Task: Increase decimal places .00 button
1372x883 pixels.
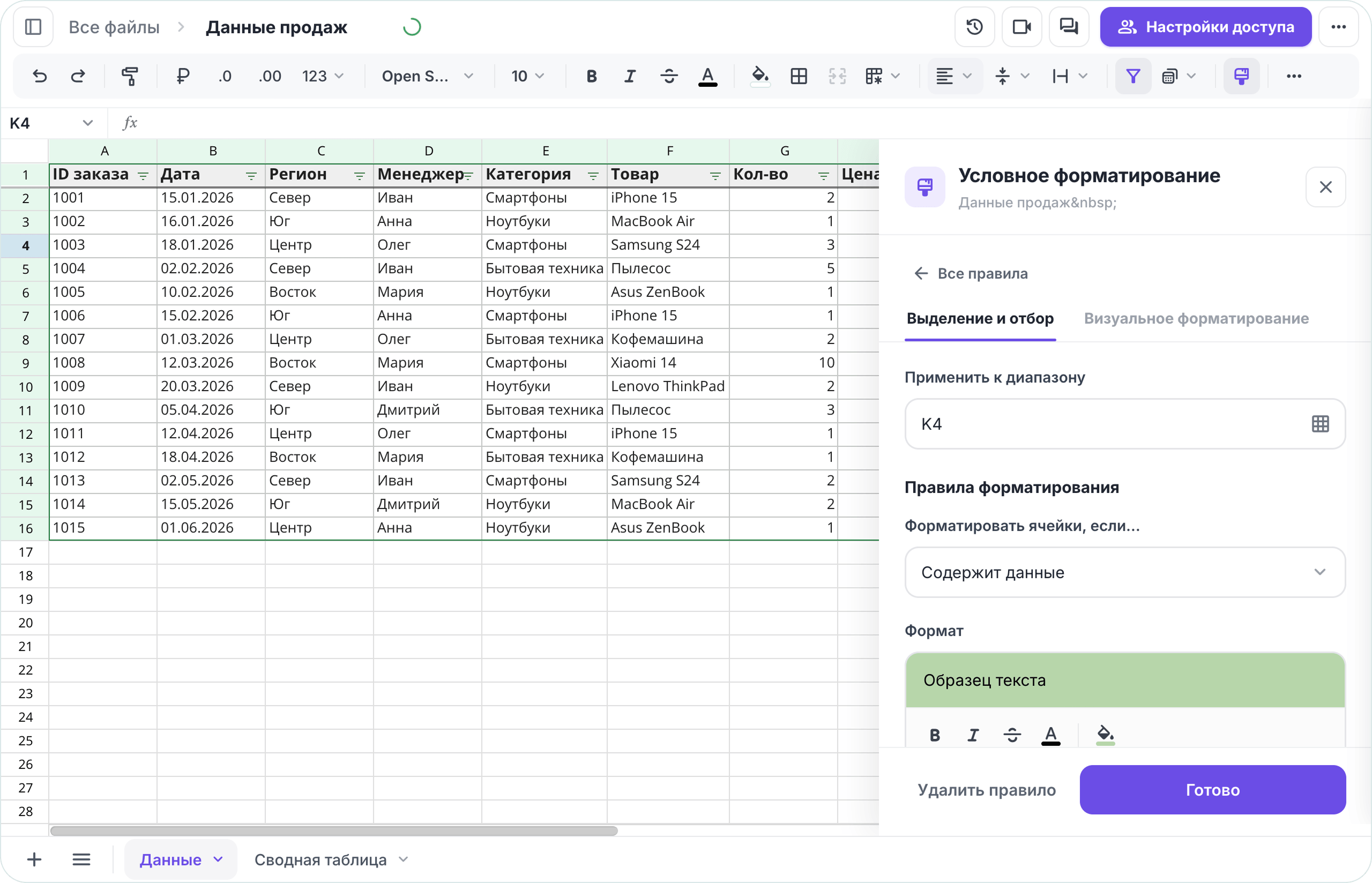Action: coord(270,76)
